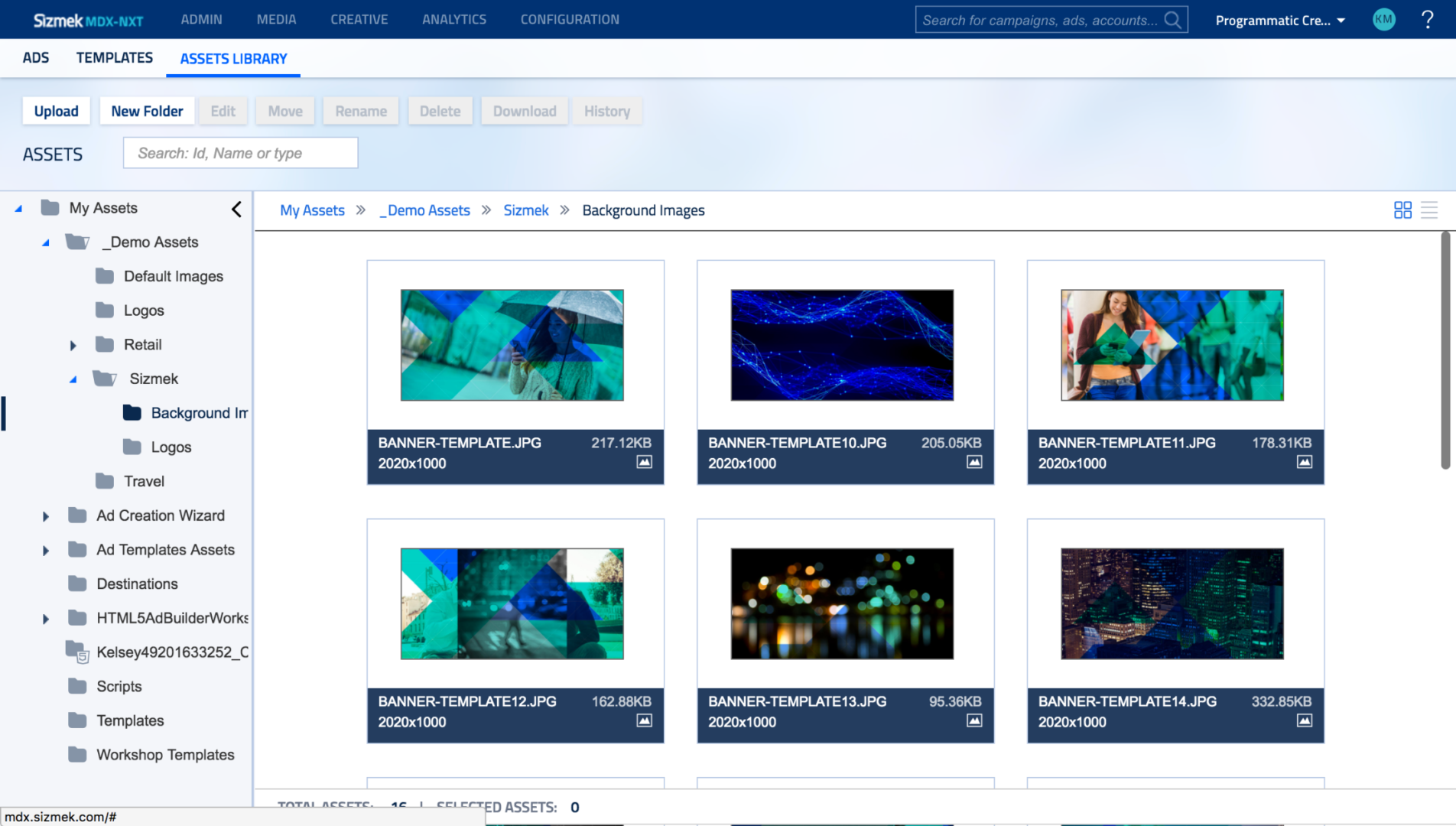
Task: Click the Templates folder icon in tree
Action: point(77,720)
